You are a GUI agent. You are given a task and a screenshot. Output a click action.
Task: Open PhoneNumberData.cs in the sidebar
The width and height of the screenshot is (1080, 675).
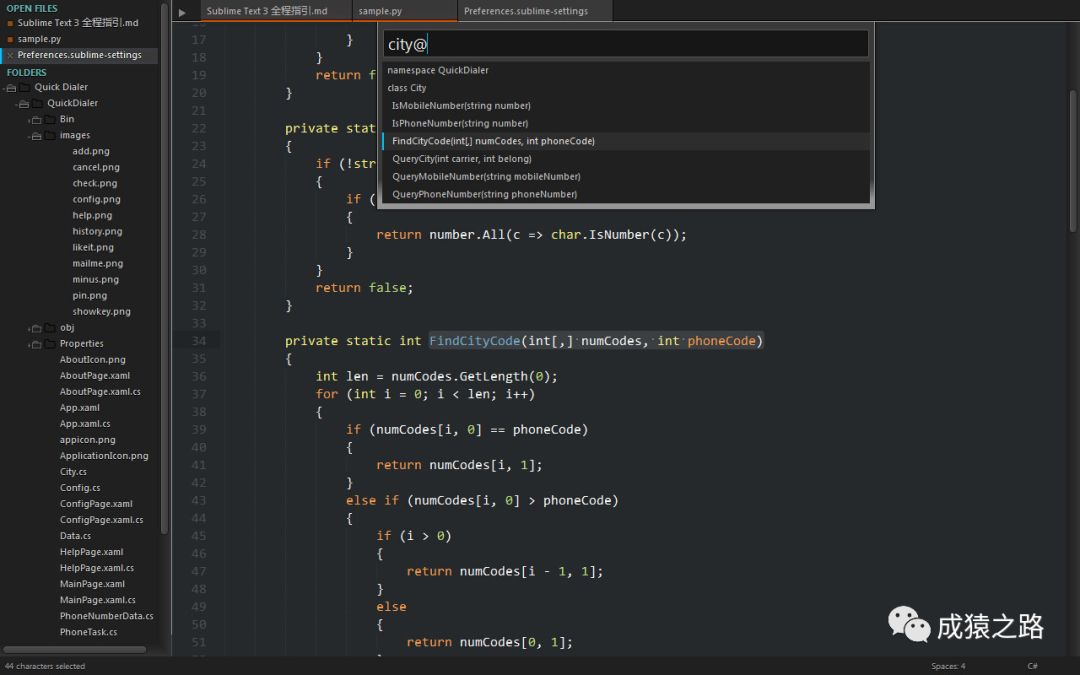click(106, 616)
